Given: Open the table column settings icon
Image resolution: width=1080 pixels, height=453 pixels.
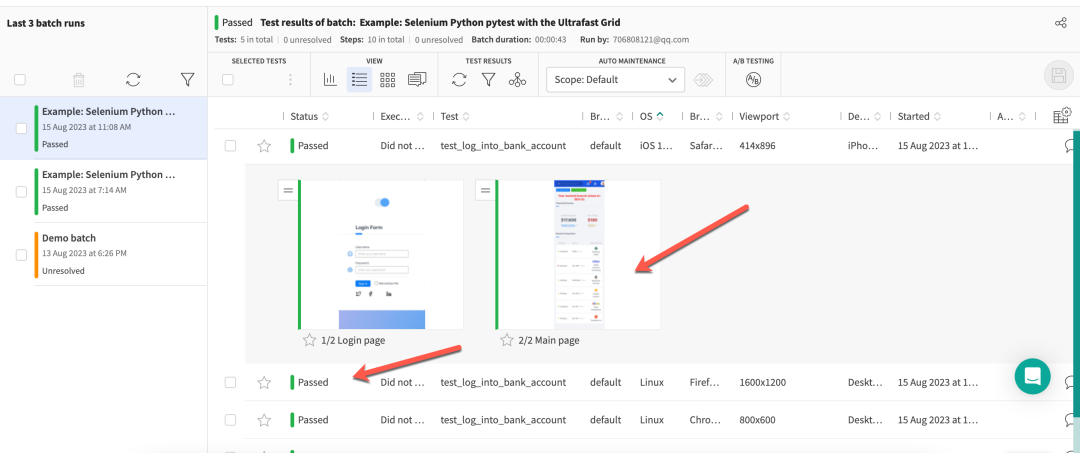Looking at the screenshot, I should point(1062,116).
